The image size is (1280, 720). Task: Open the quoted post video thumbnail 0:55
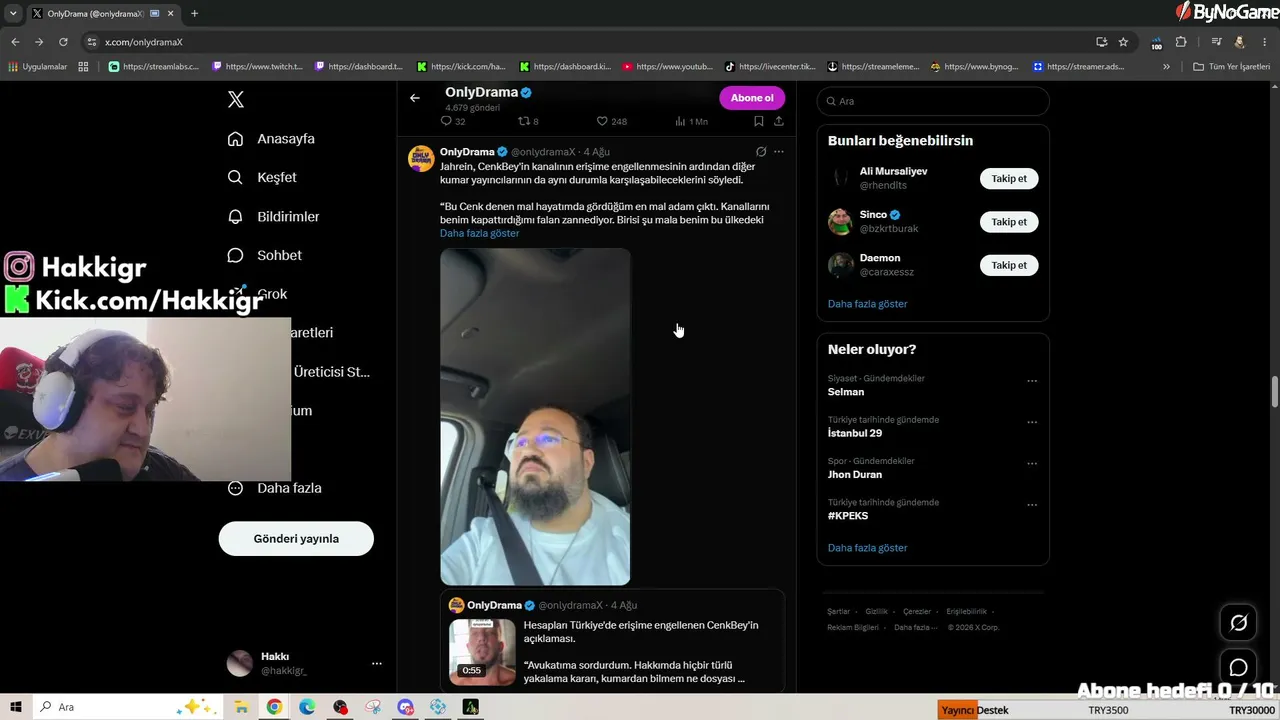coord(482,652)
